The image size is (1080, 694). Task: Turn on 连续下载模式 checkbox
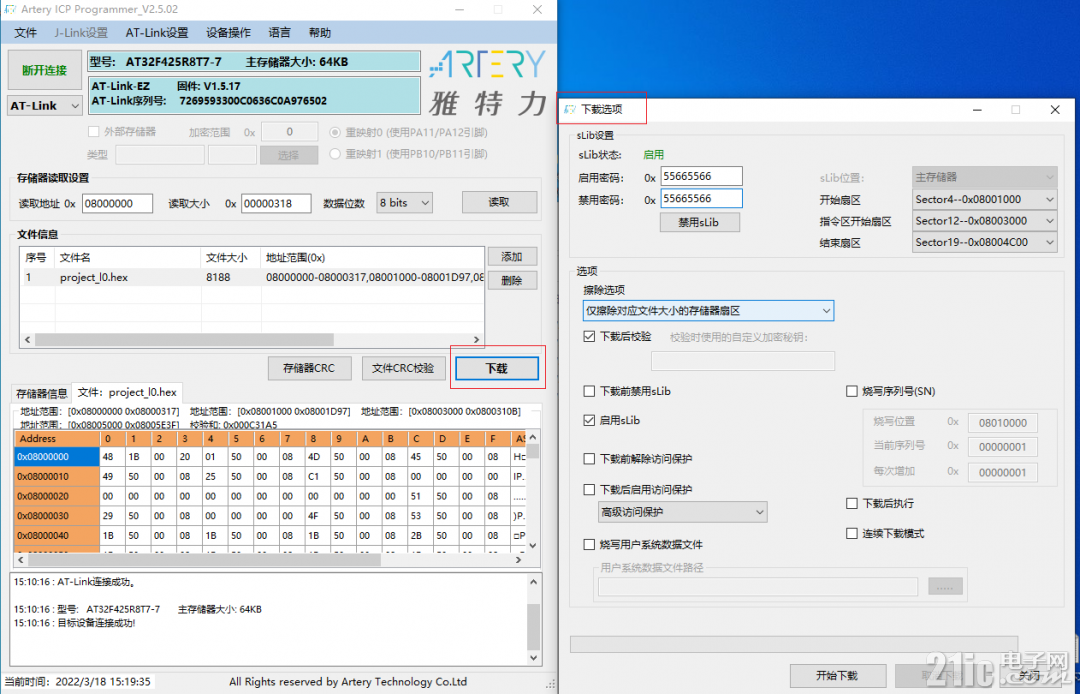click(851, 534)
